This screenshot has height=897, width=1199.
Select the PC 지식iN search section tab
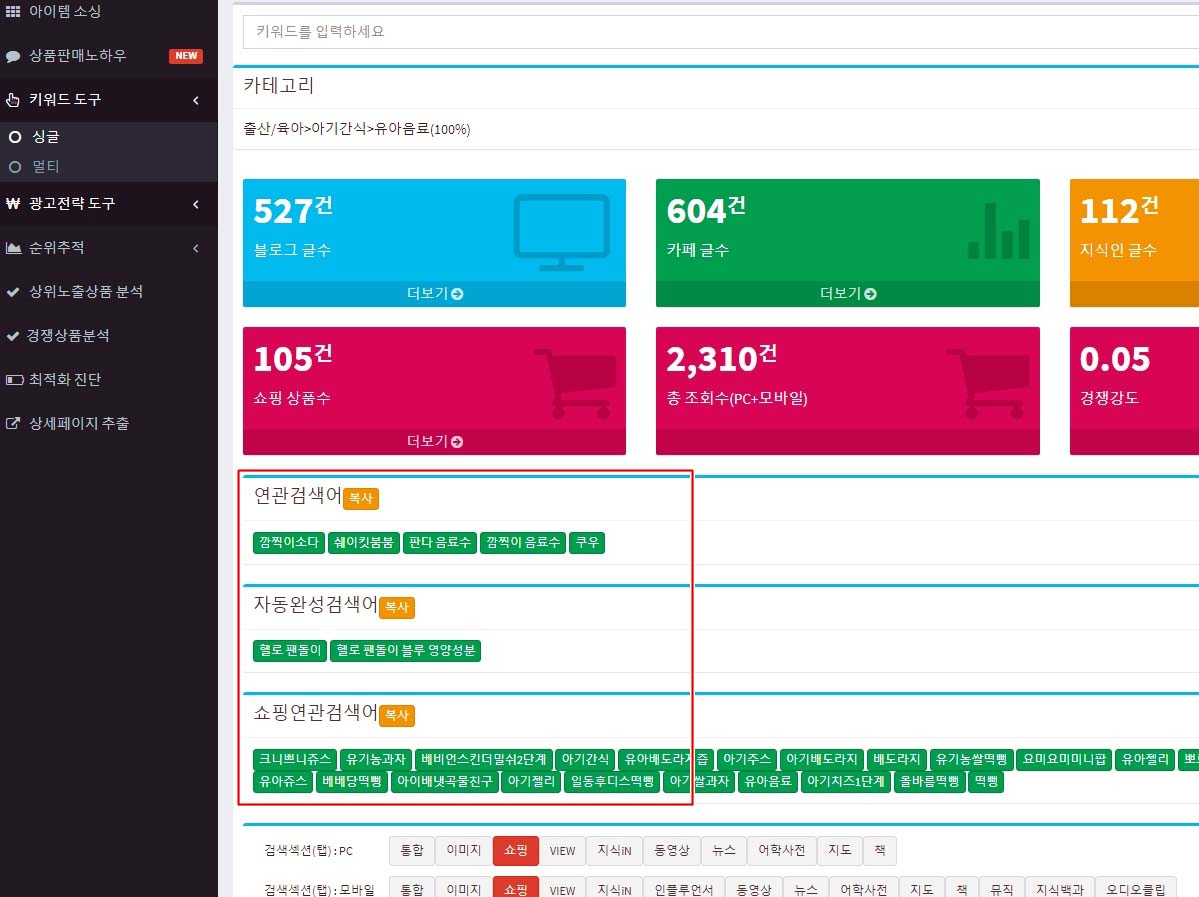pyautogui.click(x=614, y=850)
